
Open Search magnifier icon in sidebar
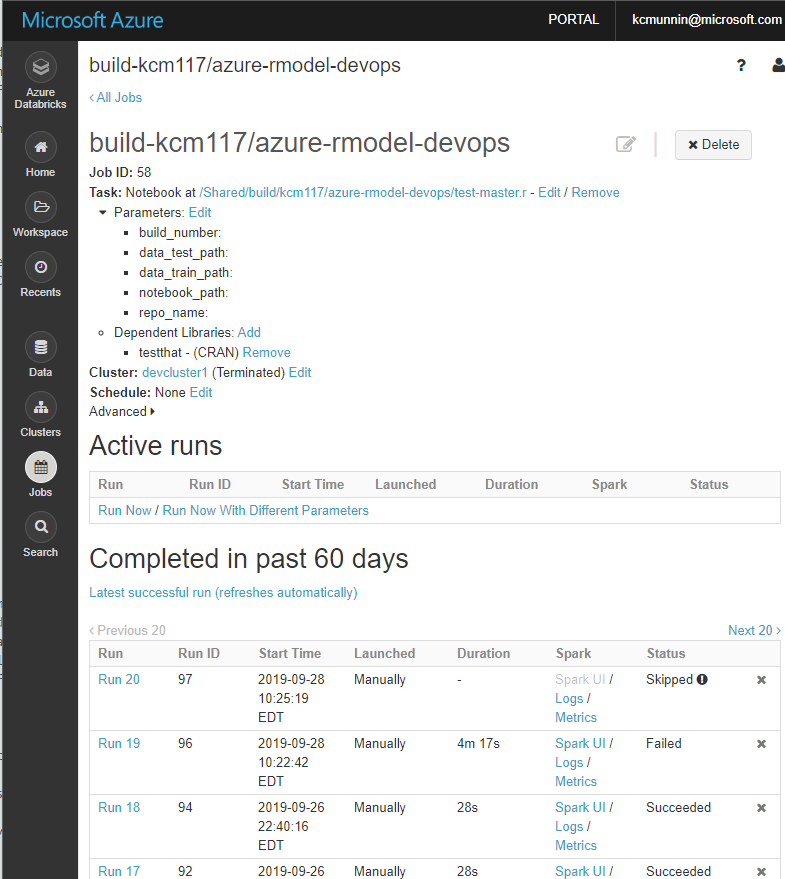tap(40, 528)
